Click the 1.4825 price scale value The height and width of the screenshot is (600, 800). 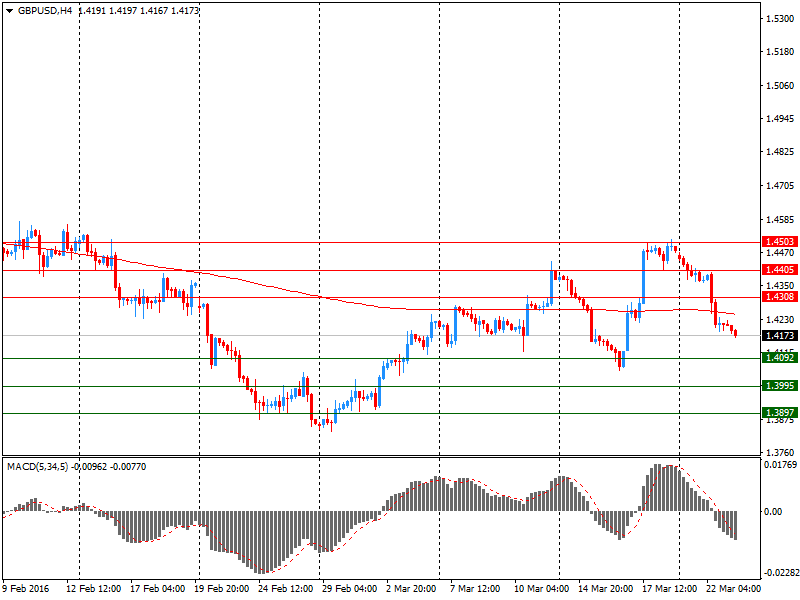(780, 152)
